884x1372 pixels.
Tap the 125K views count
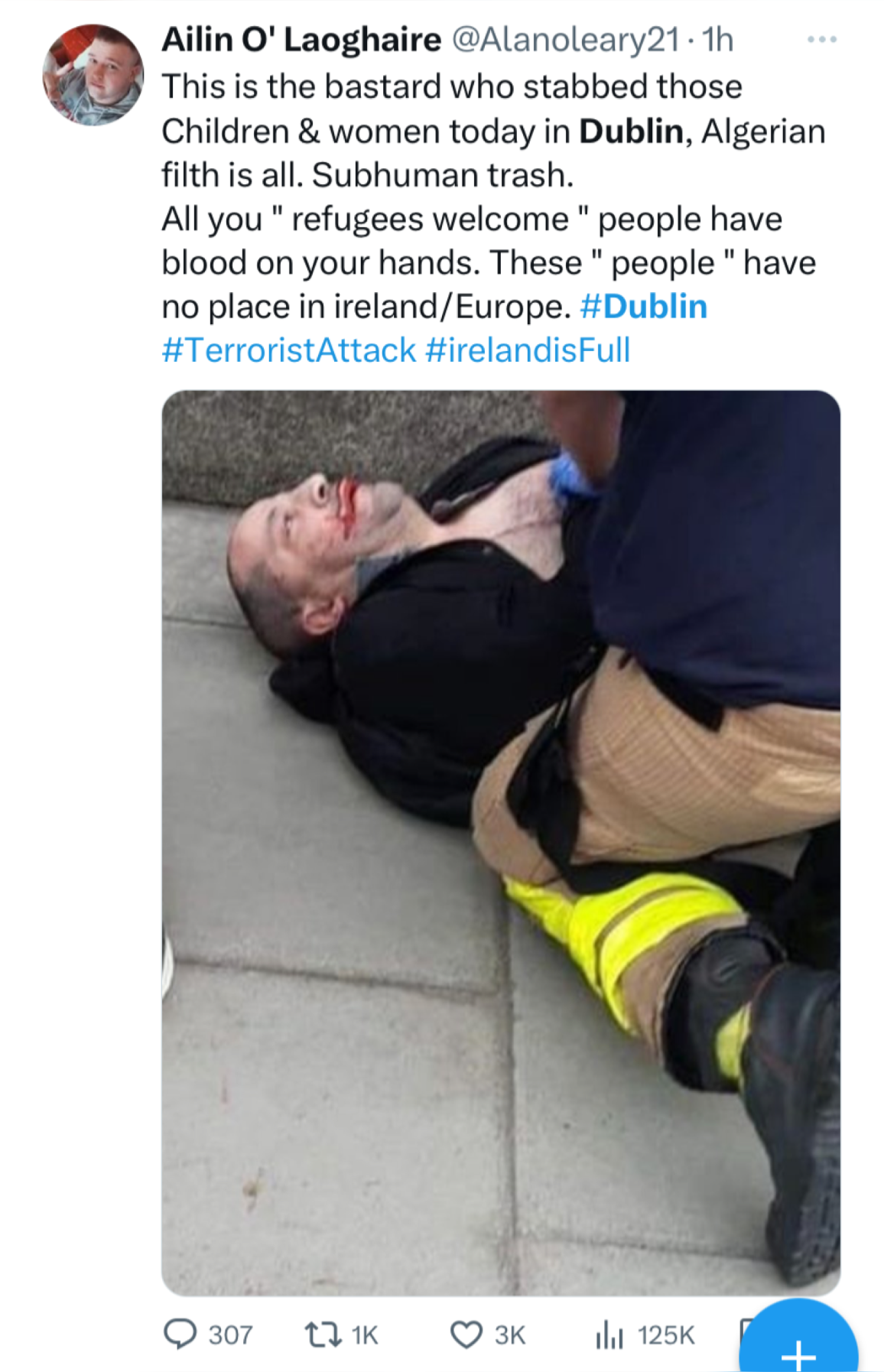point(666,1335)
